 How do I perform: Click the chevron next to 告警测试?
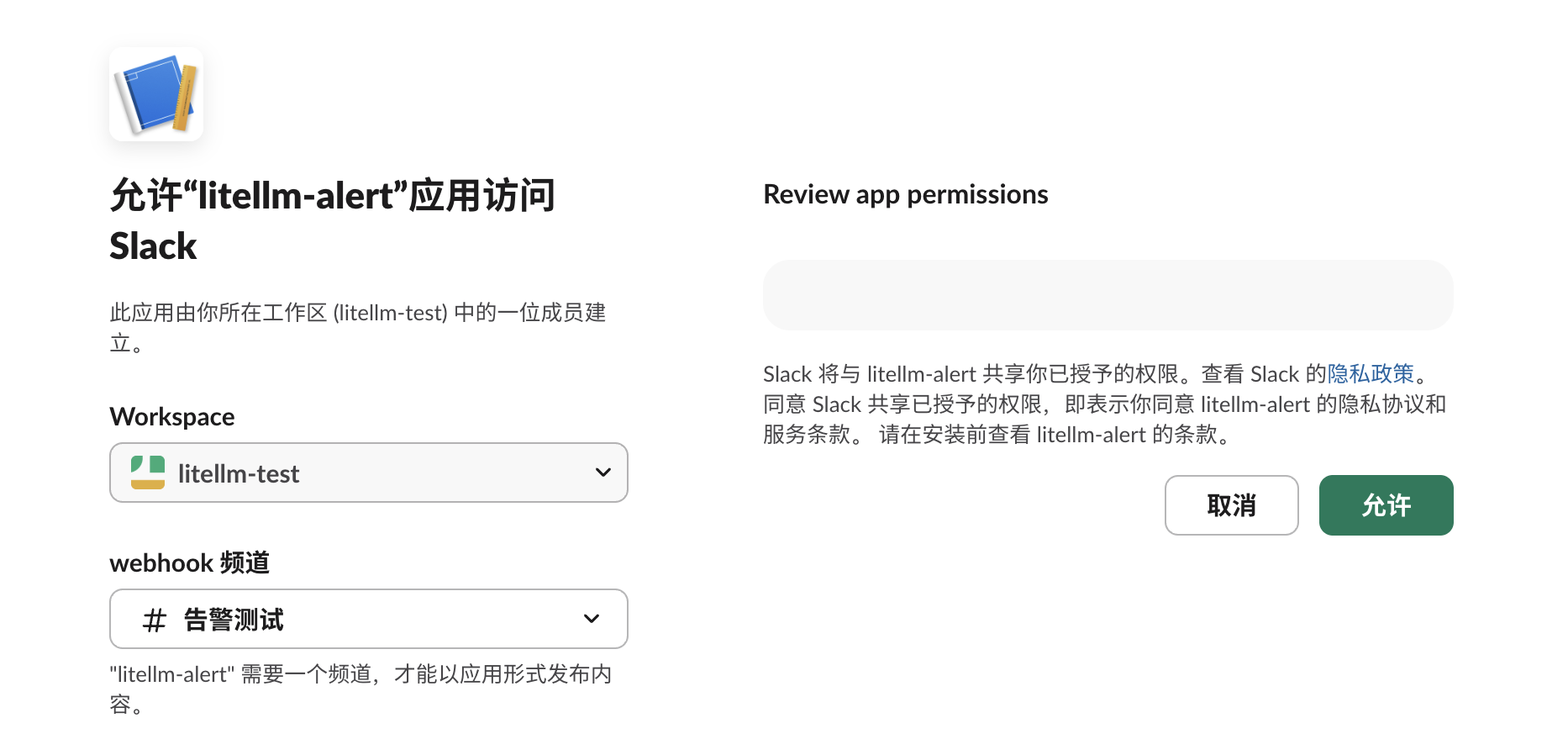[591, 619]
